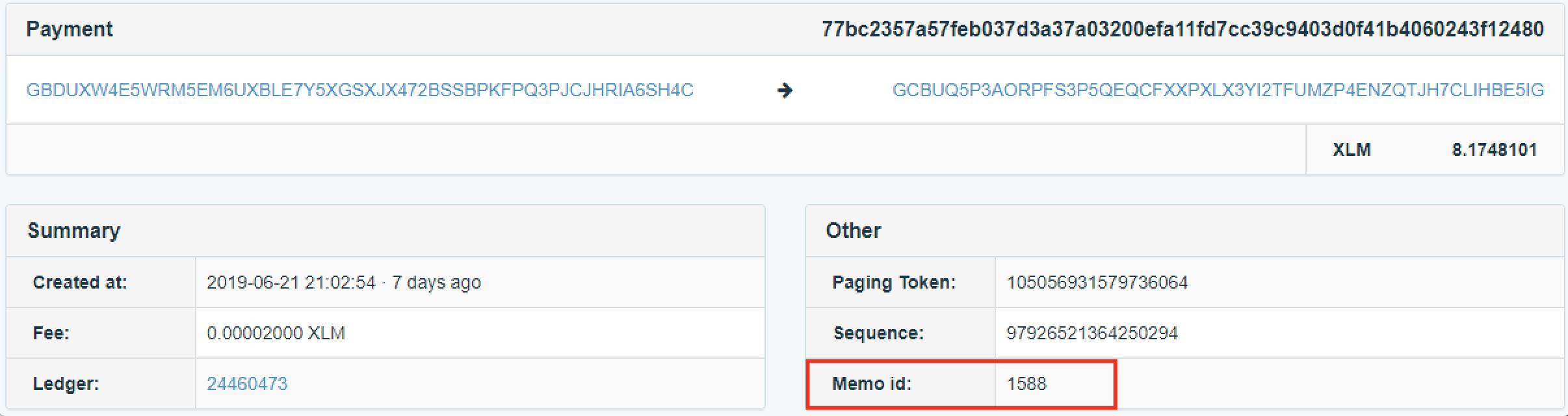Click the Payment header label
The image size is (1568, 416).
coord(70,29)
